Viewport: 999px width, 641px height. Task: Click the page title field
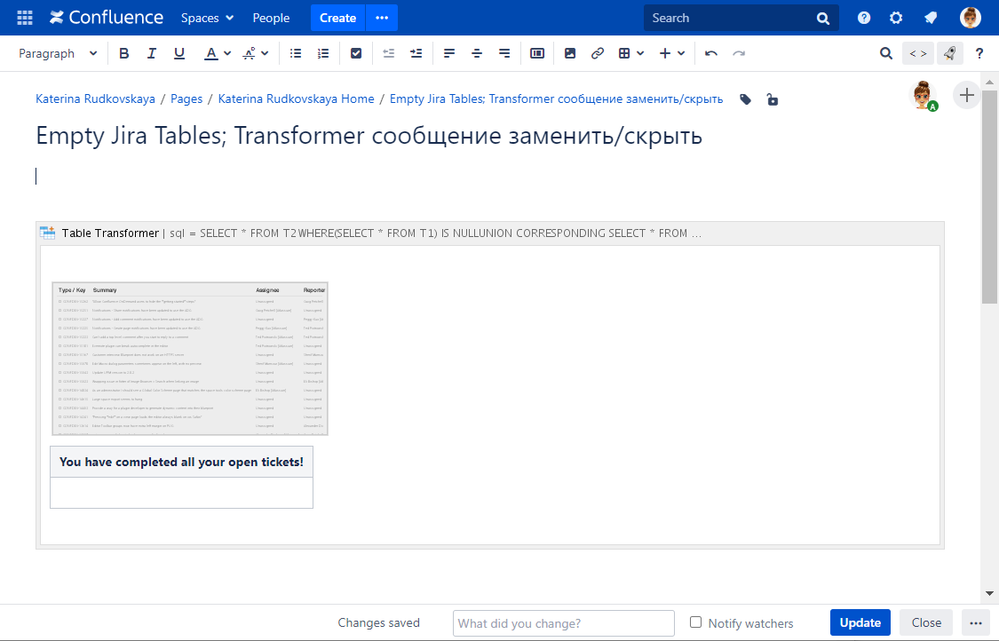tap(369, 136)
